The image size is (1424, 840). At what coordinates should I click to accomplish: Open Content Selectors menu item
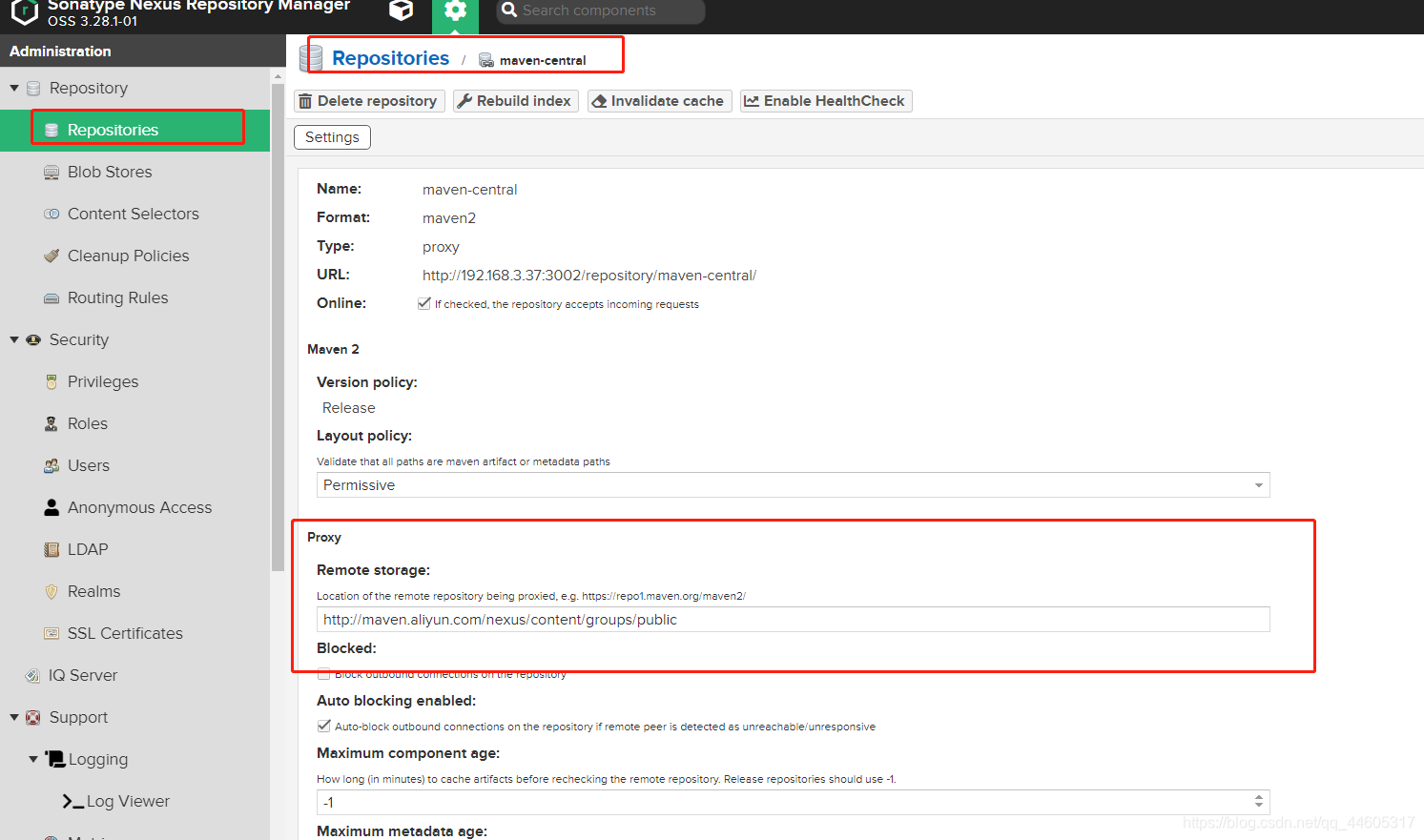point(134,214)
